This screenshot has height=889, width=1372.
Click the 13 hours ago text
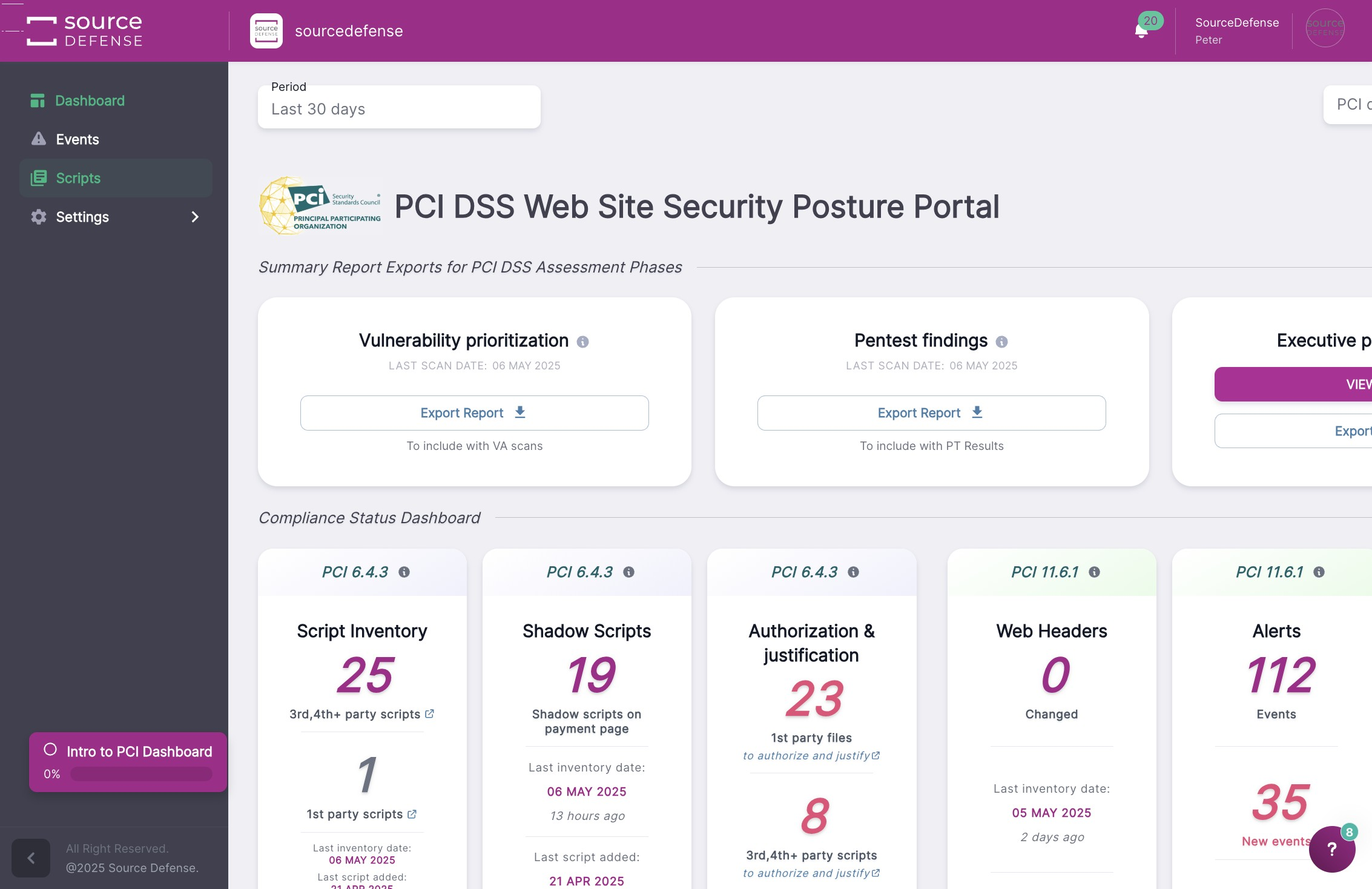click(587, 816)
